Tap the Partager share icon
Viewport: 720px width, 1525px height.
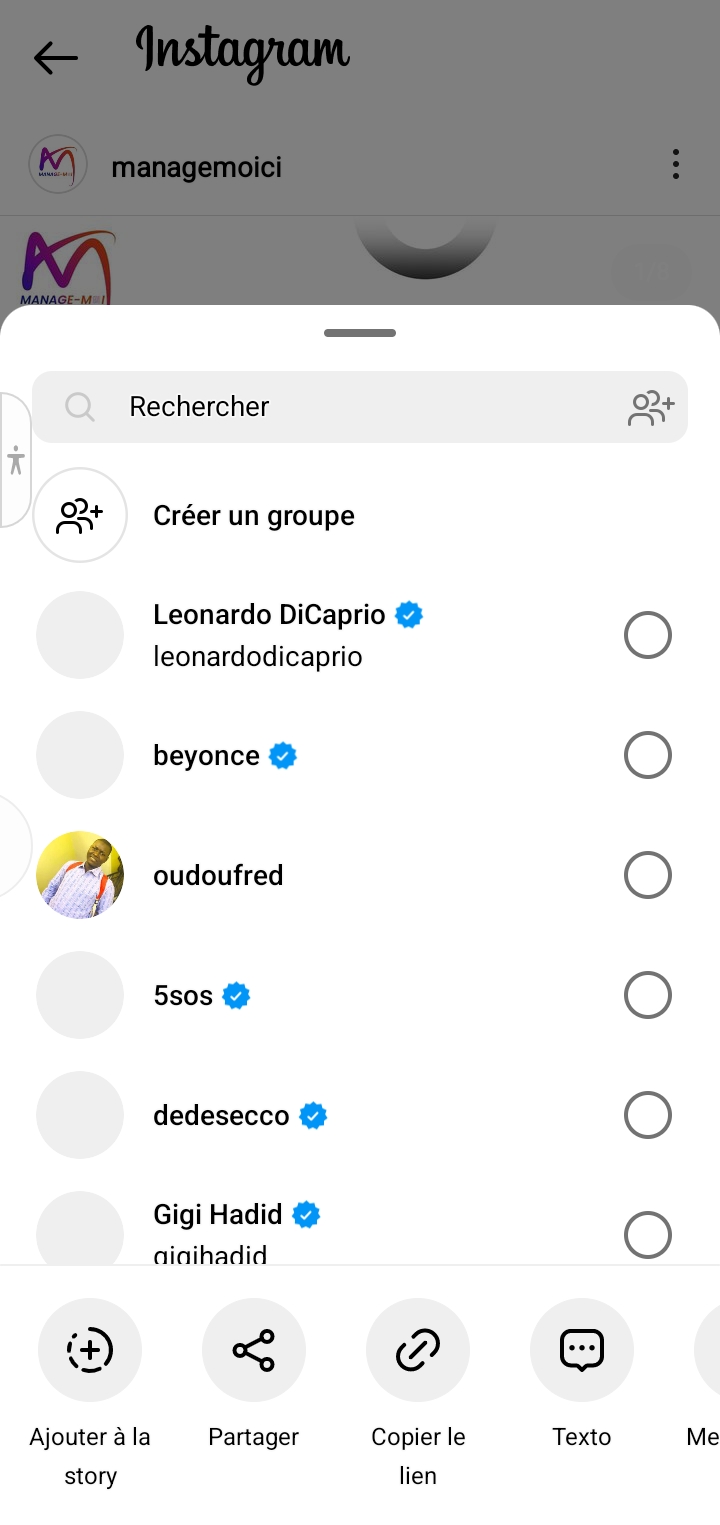254,1350
